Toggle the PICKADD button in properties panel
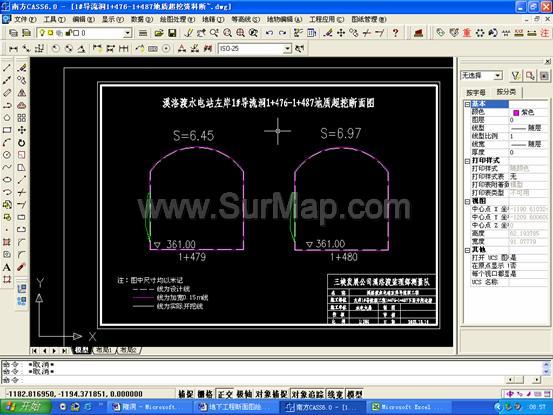 pos(544,75)
